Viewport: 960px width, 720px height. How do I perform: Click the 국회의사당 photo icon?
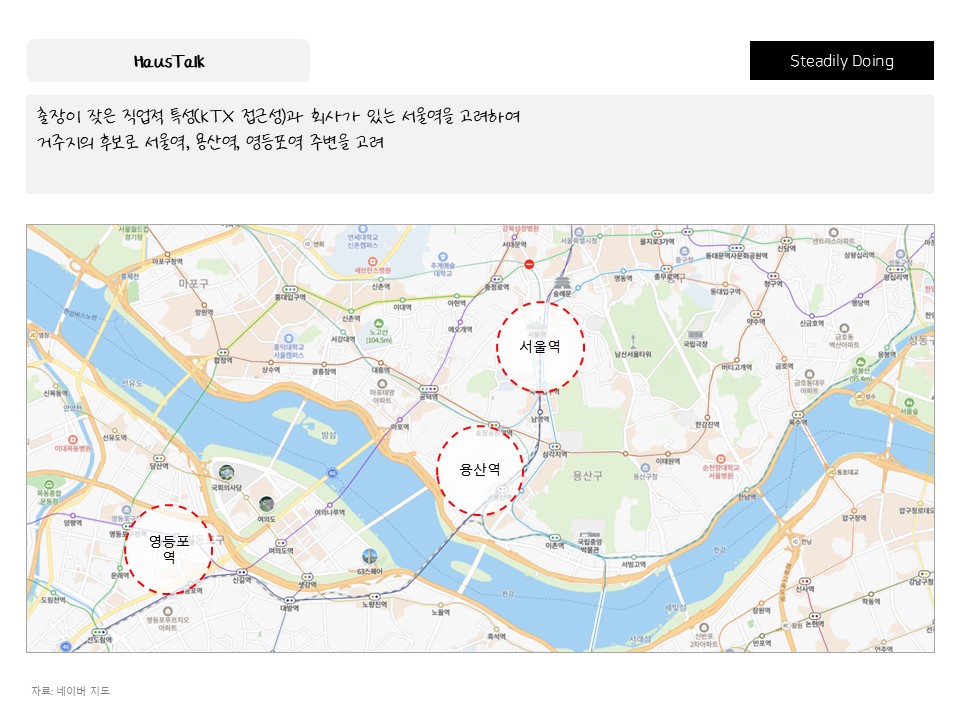(227, 472)
